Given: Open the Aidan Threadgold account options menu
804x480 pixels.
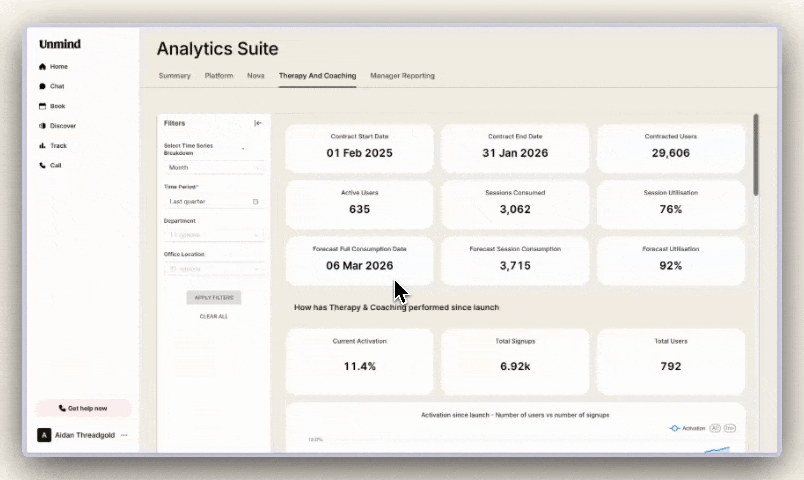Looking at the screenshot, I should 124,435.
